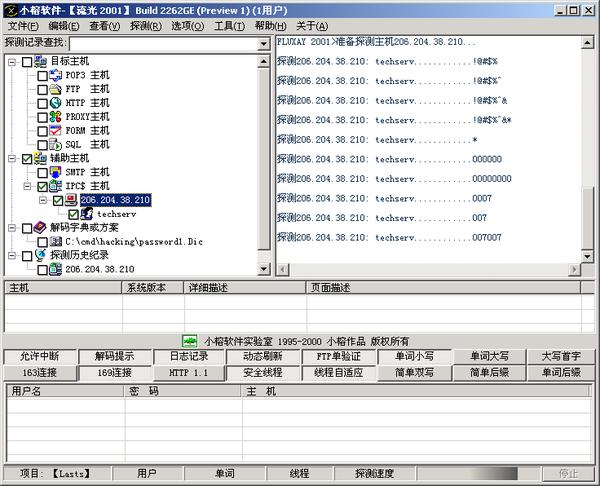This screenshot has width=600, height=486.
Task: Click the green logo beside 小榕软件实验室
Action: coord(190,341)
